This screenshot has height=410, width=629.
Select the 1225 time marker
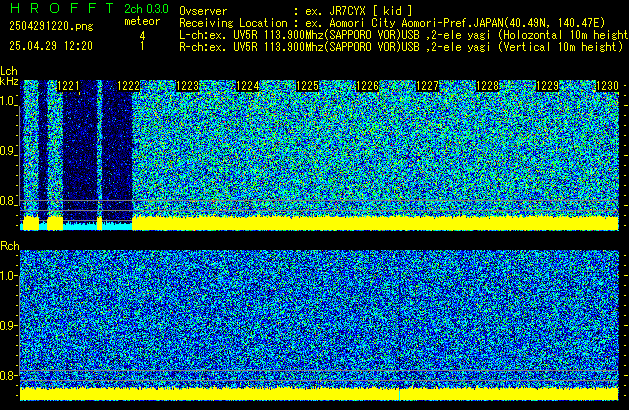click(307, 86)
